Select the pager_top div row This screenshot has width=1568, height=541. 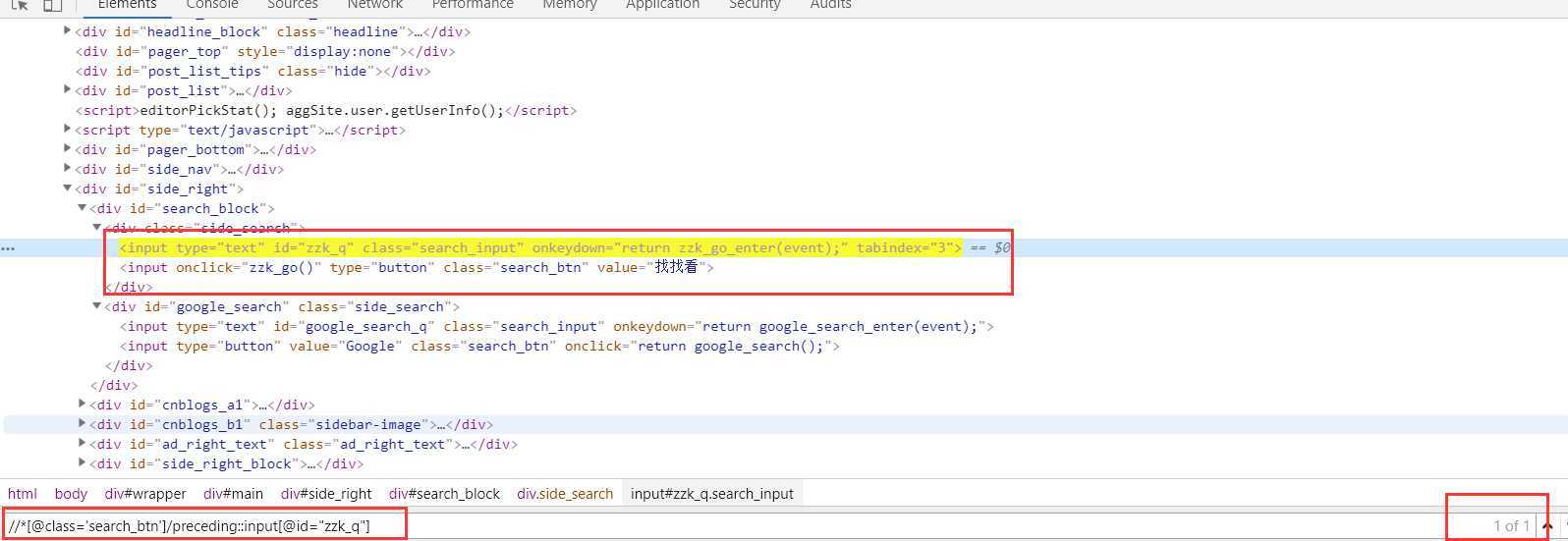coord(265,51)
